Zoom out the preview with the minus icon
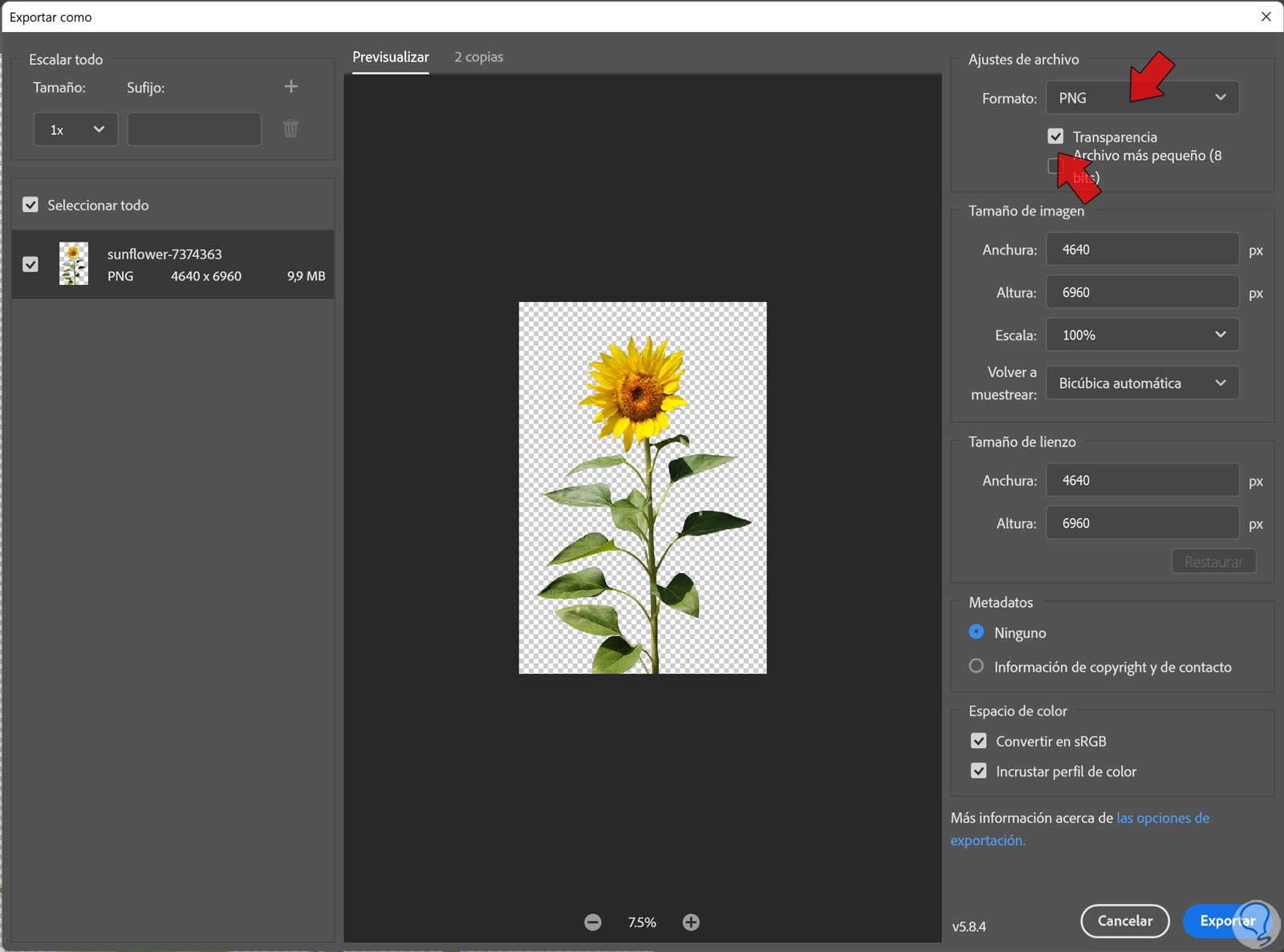Viewport: 1284px width, 952px height. (593, 922)
